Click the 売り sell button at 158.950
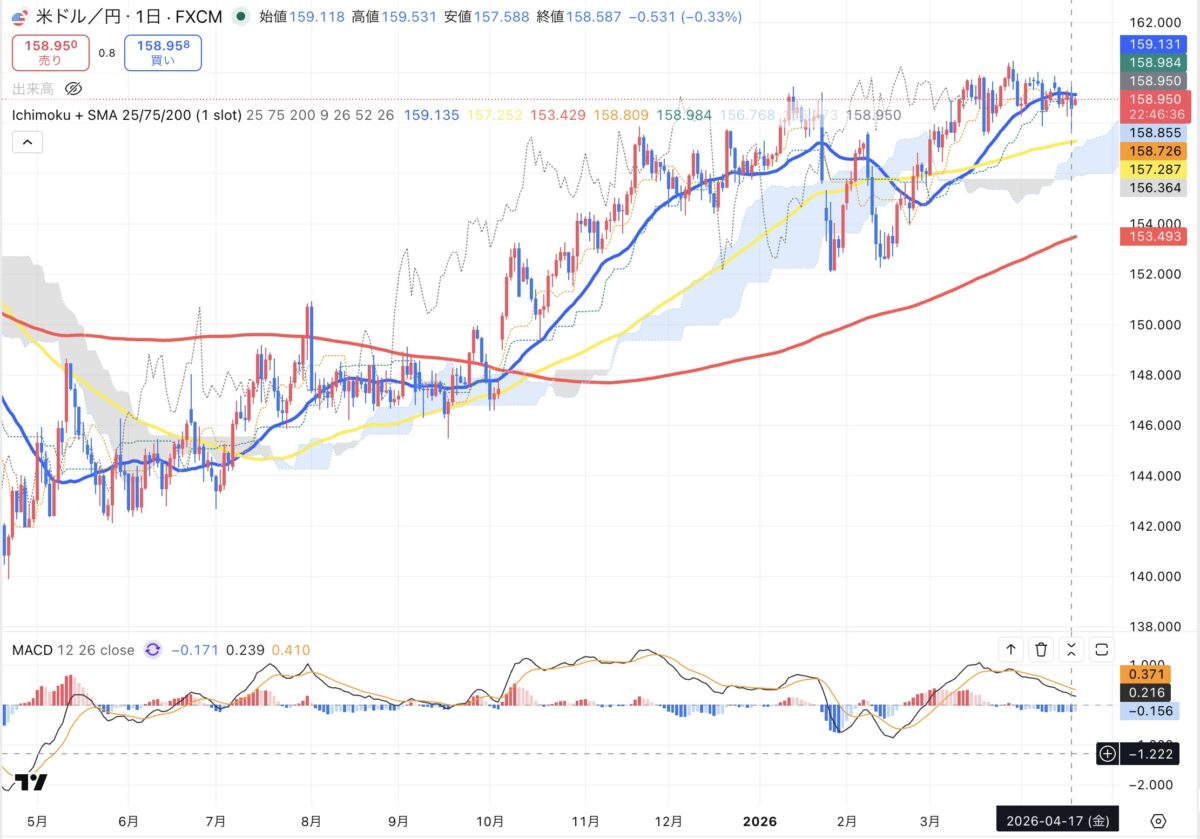Image resolution: width=1200 pixels, height=839 pixels. click(50, 53)
